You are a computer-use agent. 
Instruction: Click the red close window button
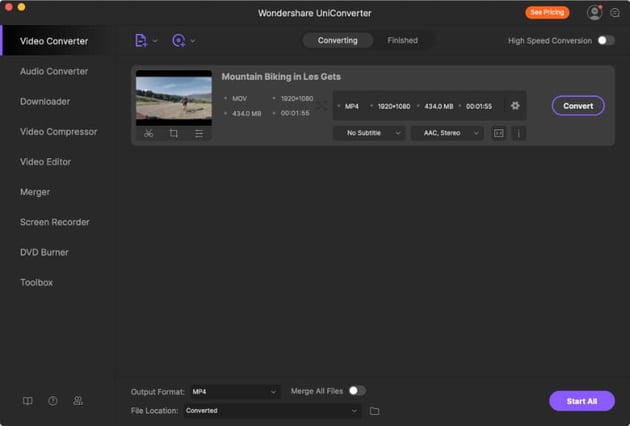pos(9,7)
